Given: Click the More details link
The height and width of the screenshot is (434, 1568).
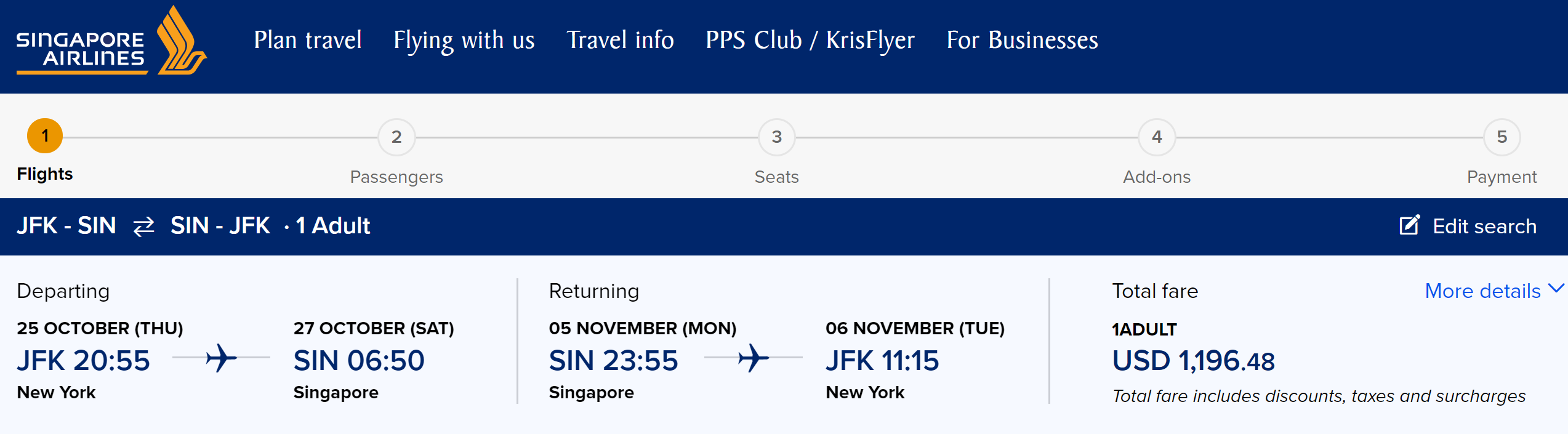Looking at the screenshot, I should pos(1482,291).
